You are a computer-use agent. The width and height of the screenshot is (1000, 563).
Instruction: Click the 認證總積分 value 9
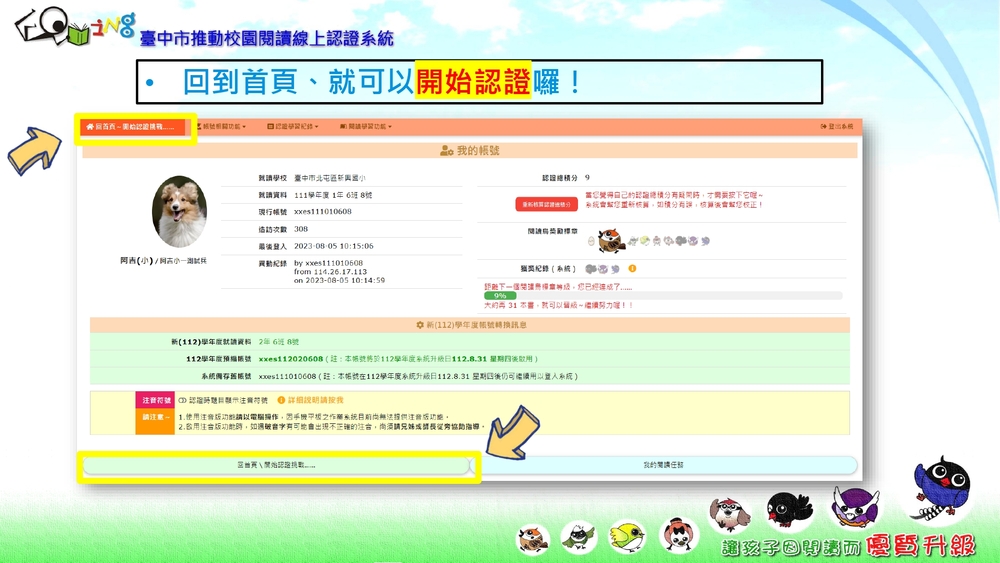click(587, 178)
